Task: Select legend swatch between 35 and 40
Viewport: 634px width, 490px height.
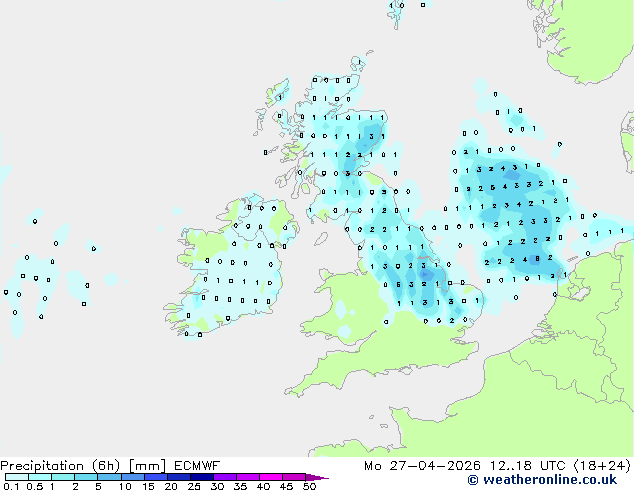Action: tap(248, 477)
